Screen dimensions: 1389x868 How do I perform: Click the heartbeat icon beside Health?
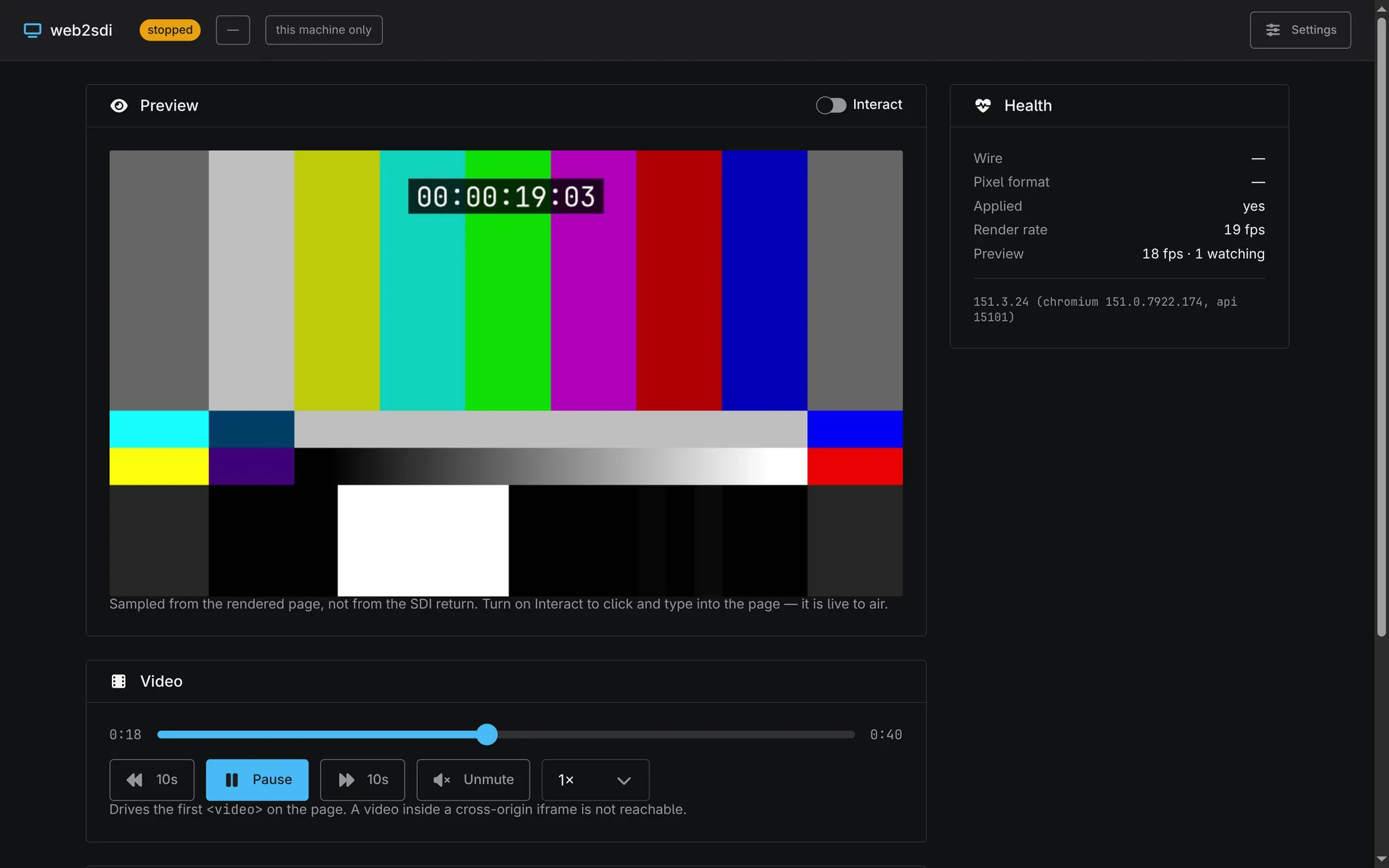tap(983, 106)
